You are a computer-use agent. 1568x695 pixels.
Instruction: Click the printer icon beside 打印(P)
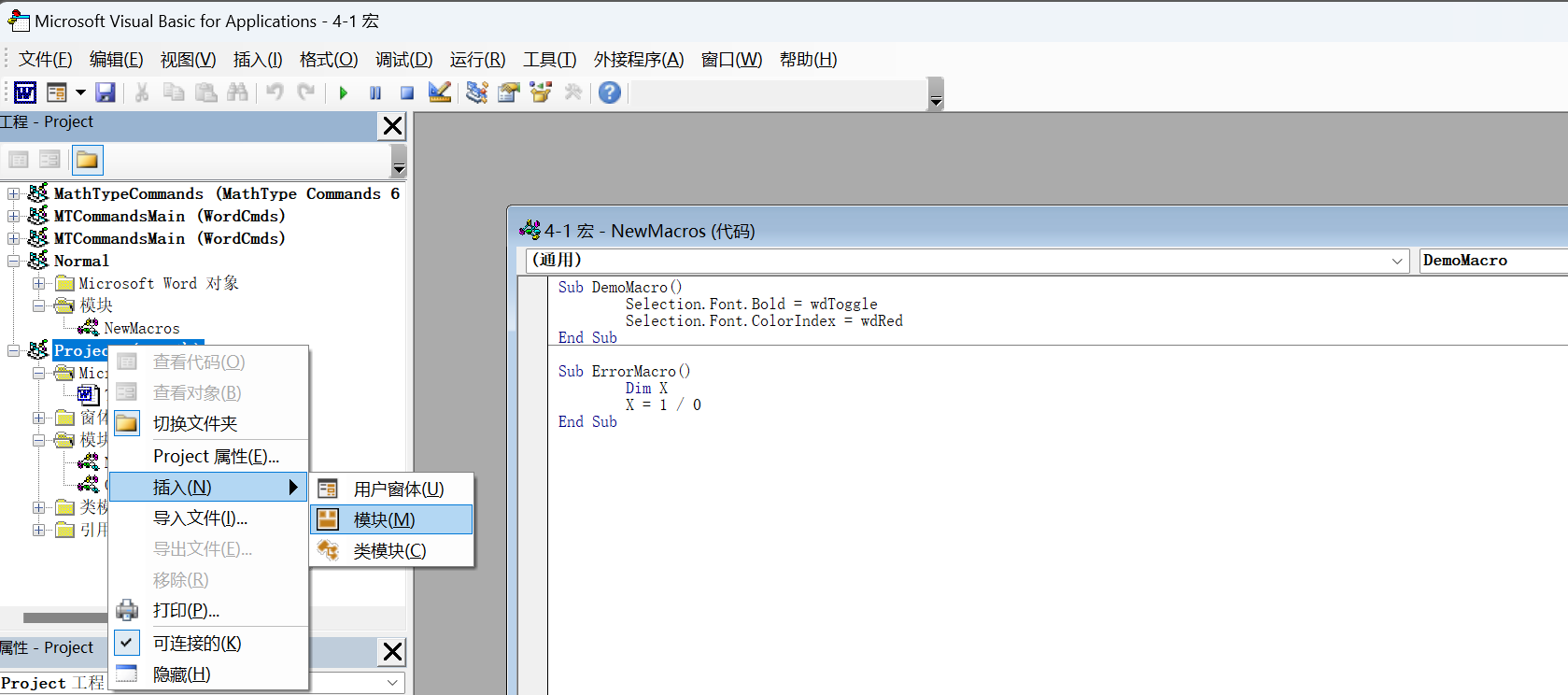point(127,611)
